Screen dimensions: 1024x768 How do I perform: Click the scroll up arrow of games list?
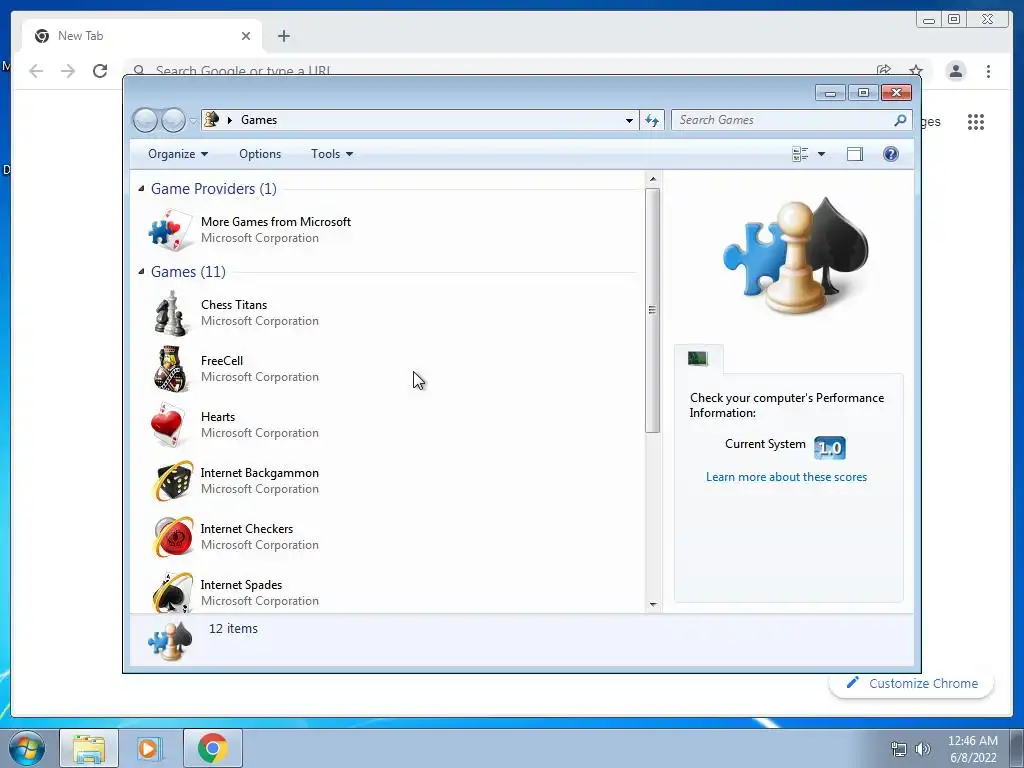coord(652,179)
